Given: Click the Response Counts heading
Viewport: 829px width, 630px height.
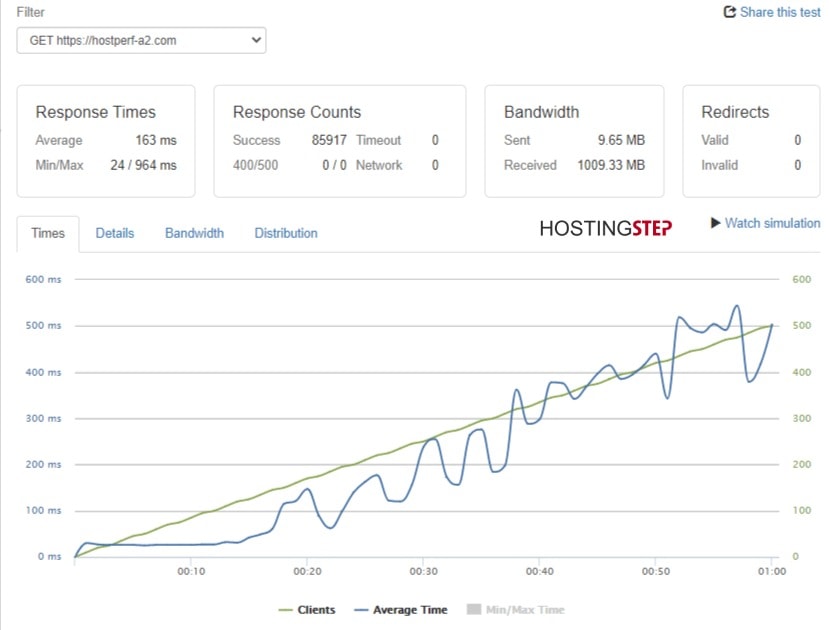Looking at the screenshot, I should [x=297, y=112].
